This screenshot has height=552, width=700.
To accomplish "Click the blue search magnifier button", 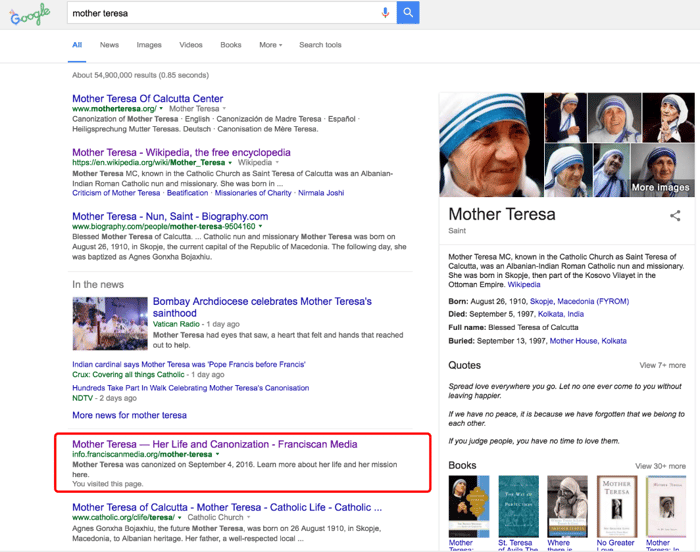I will pos(408,13).
